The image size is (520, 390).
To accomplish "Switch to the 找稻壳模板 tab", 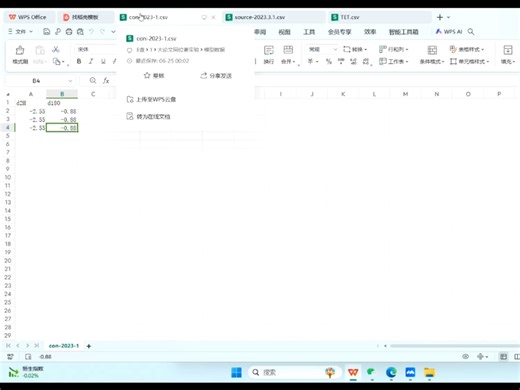I will 85,17.
